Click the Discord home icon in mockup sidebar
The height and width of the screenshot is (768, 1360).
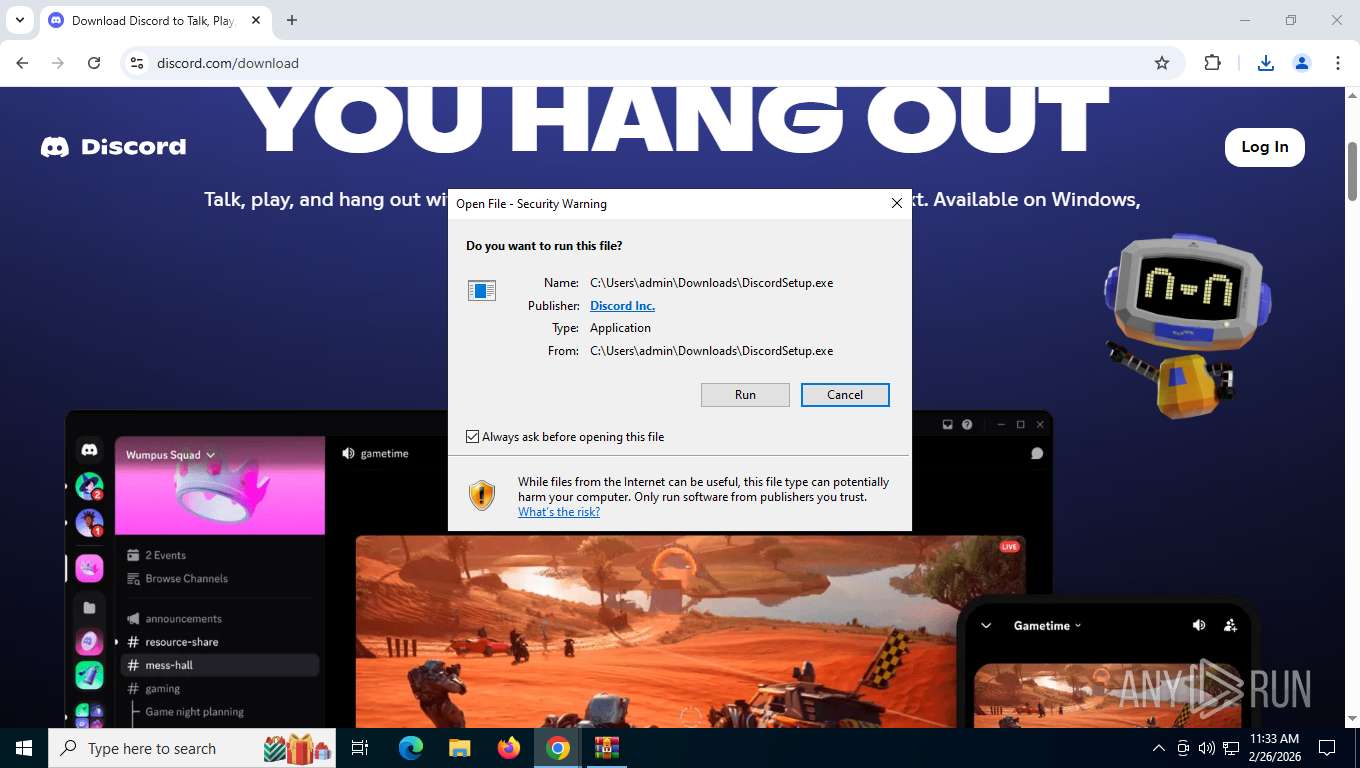pos(89,451)
